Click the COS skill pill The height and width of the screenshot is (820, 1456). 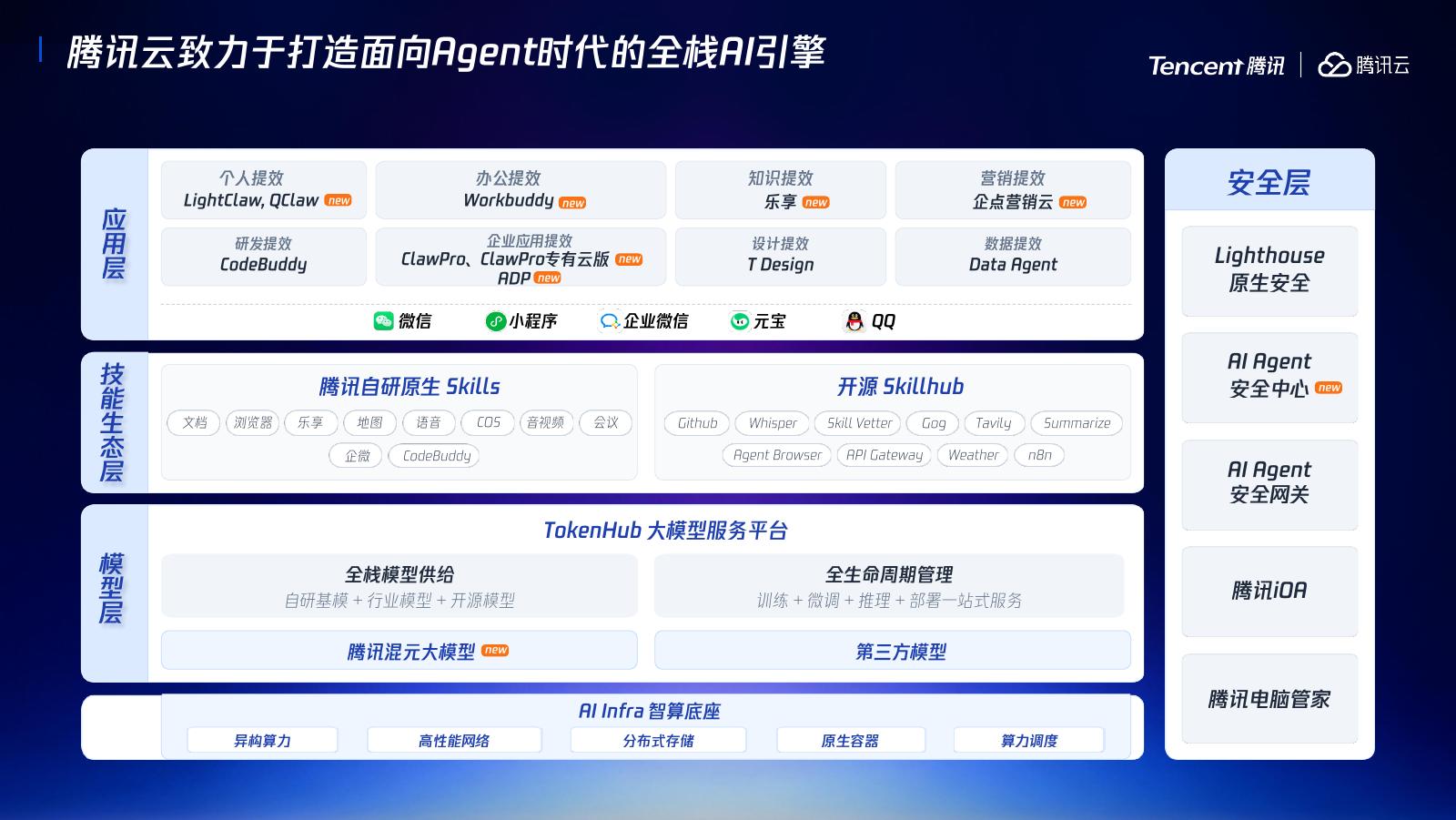(488, 422)
